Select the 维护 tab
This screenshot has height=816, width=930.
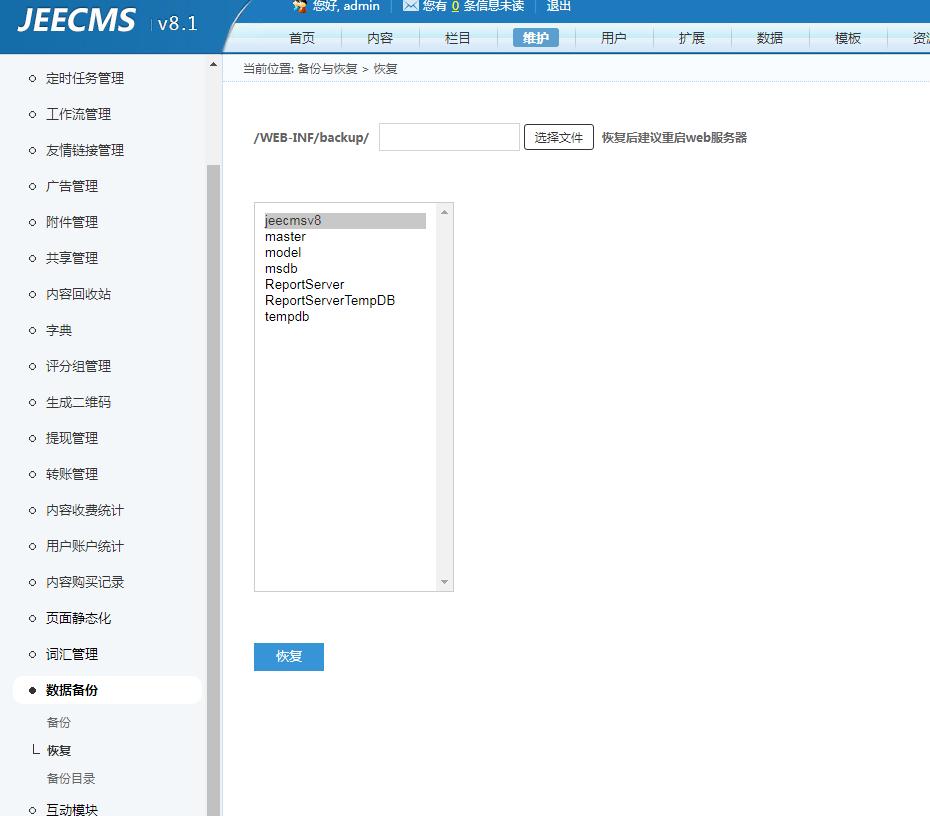point(536,38)
